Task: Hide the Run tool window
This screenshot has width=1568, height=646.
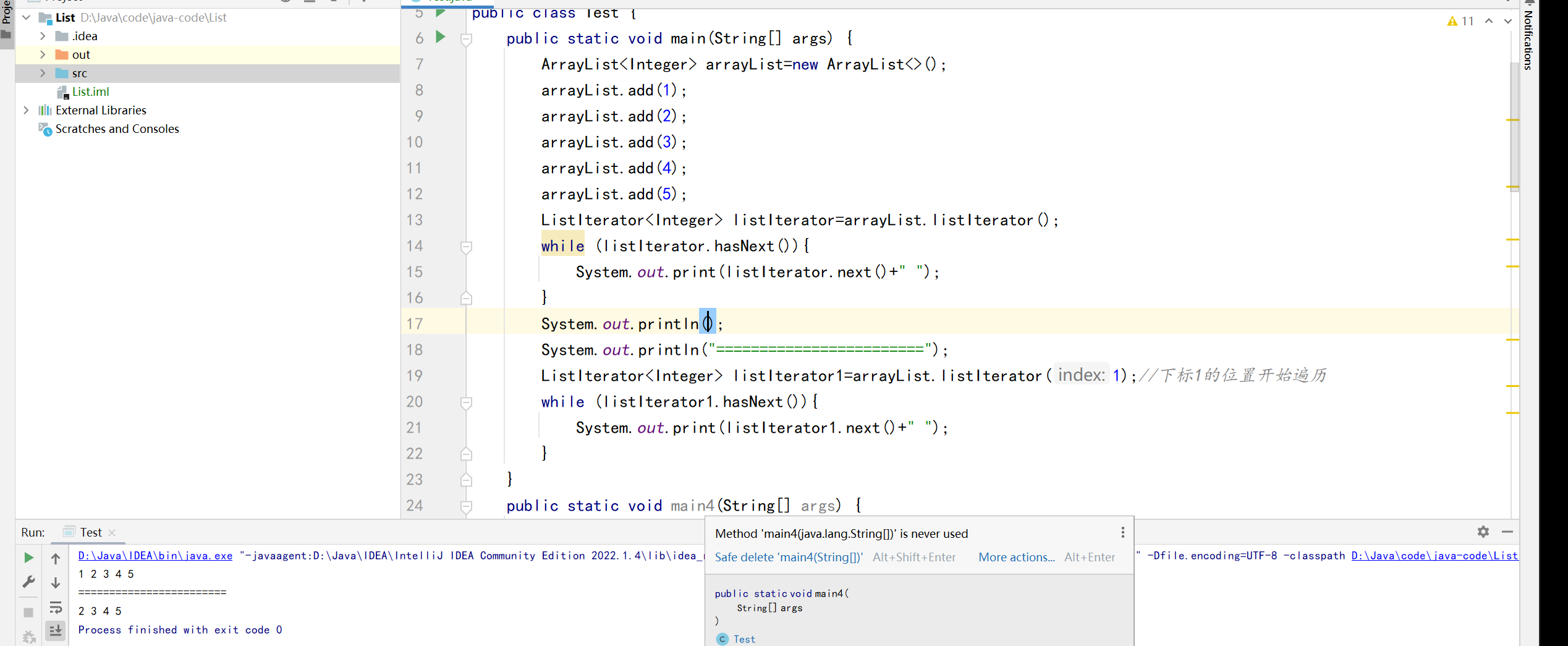Action: [1507, 532]
